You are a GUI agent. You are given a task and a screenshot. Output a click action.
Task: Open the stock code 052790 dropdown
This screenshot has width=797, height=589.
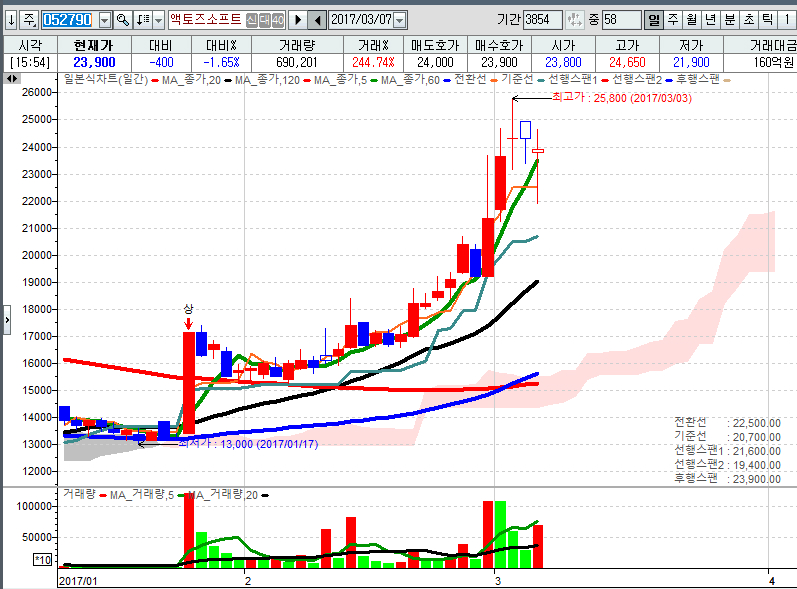[x=105, y=19]
